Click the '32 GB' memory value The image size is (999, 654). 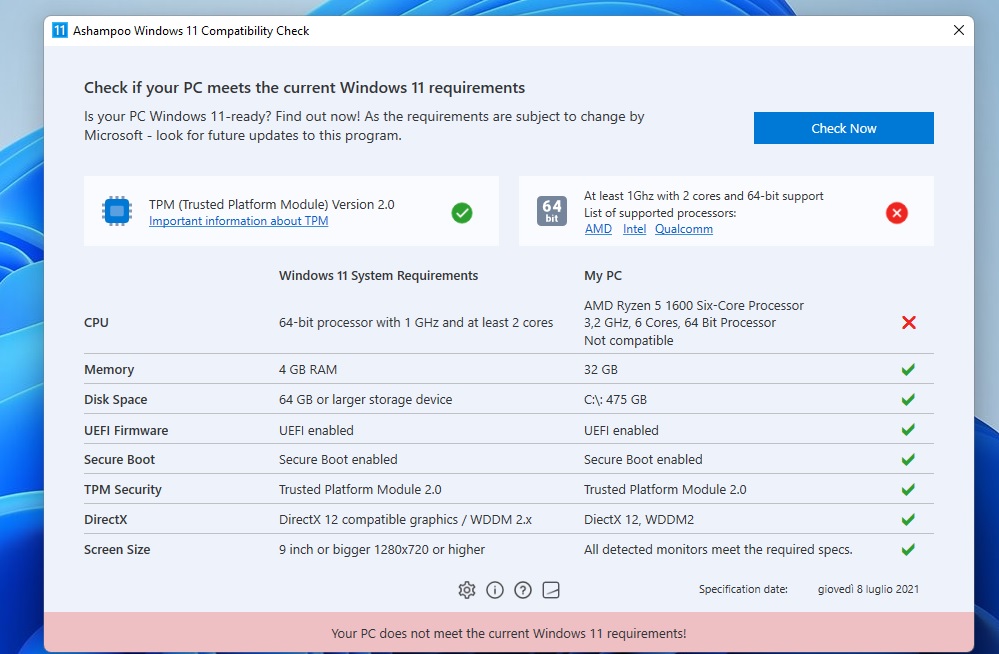[601, 370]
